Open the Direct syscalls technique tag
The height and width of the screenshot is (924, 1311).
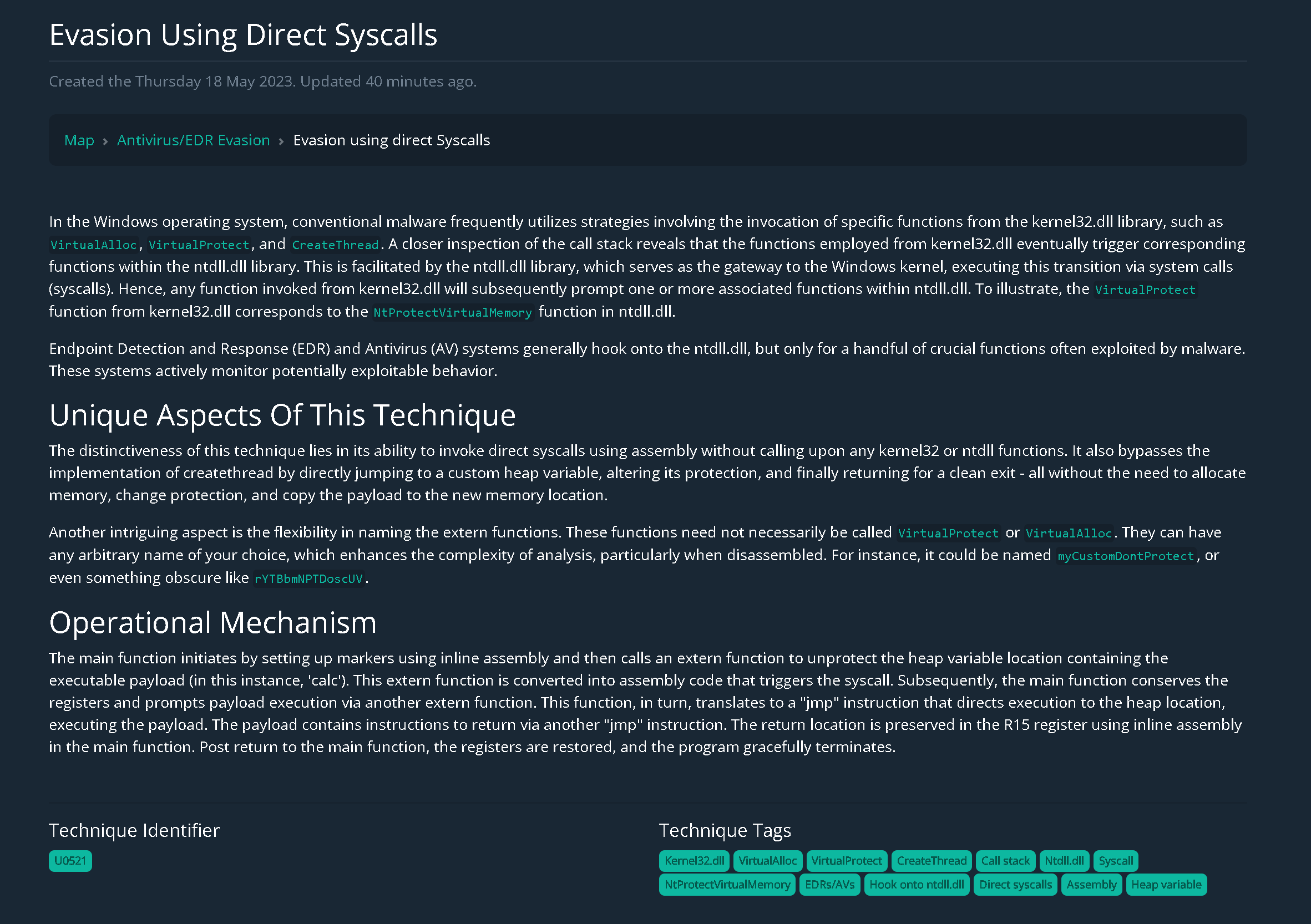pyautogui.click(x=1015, y=884)
